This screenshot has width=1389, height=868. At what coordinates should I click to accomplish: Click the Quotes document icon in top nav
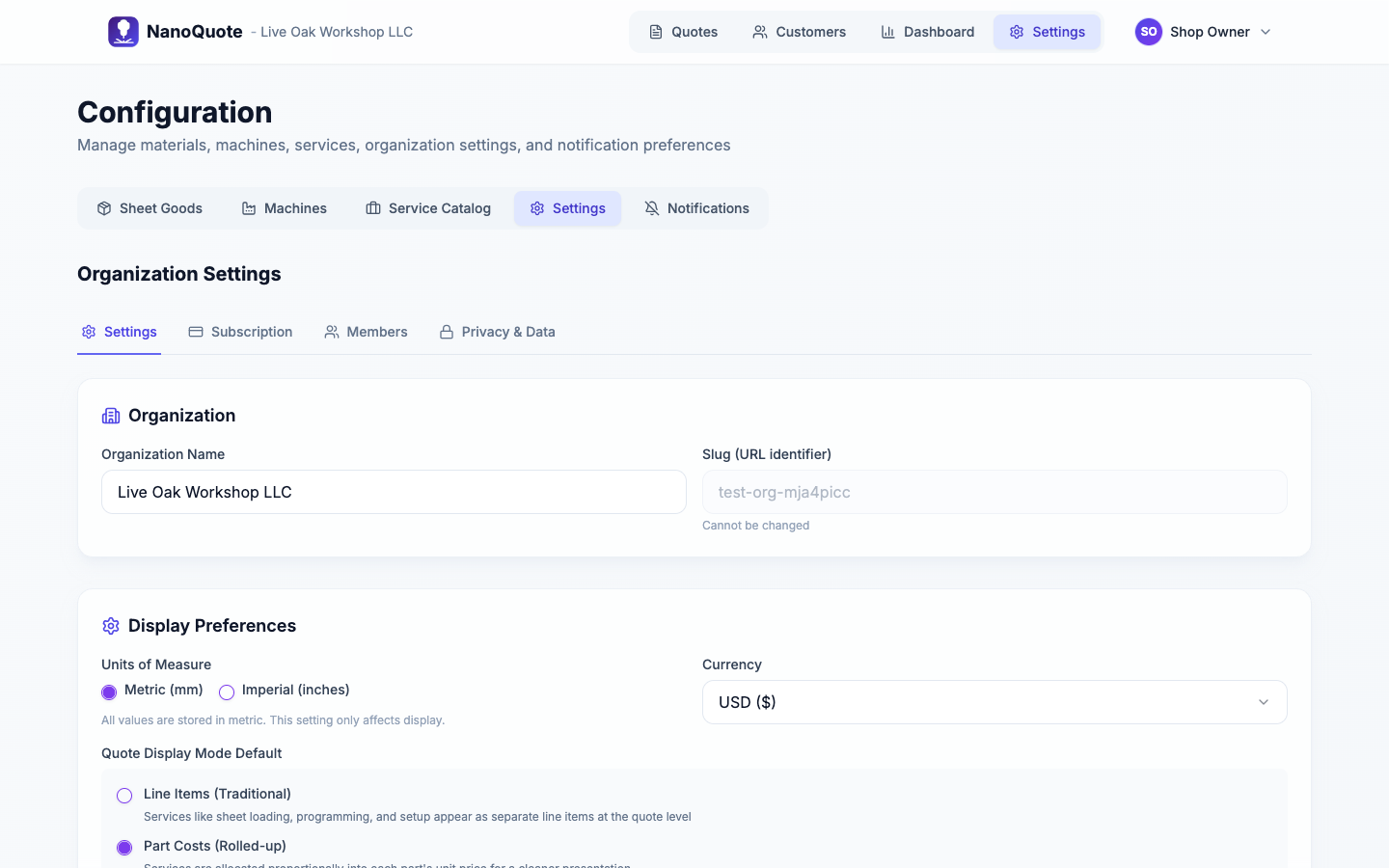click(656, 32)
